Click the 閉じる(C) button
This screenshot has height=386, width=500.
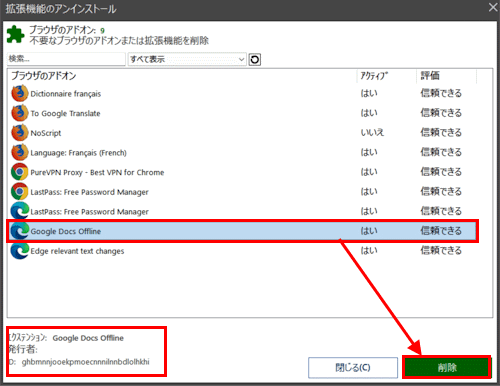pos(353,367)
